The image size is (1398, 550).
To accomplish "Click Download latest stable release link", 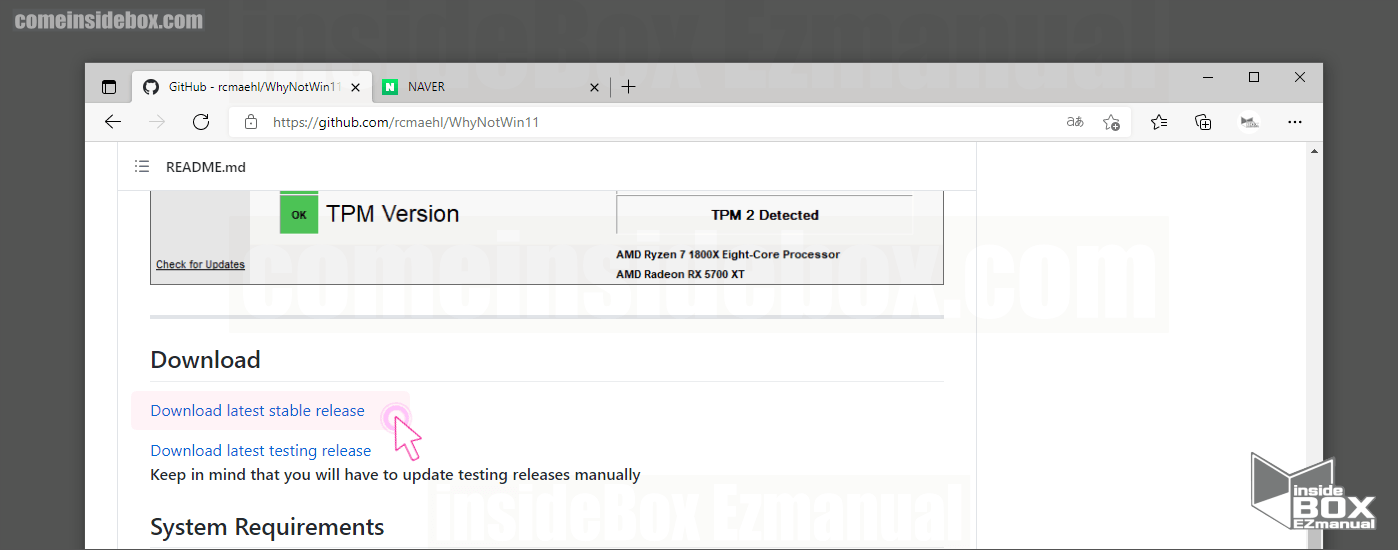I will coord(257,411).
